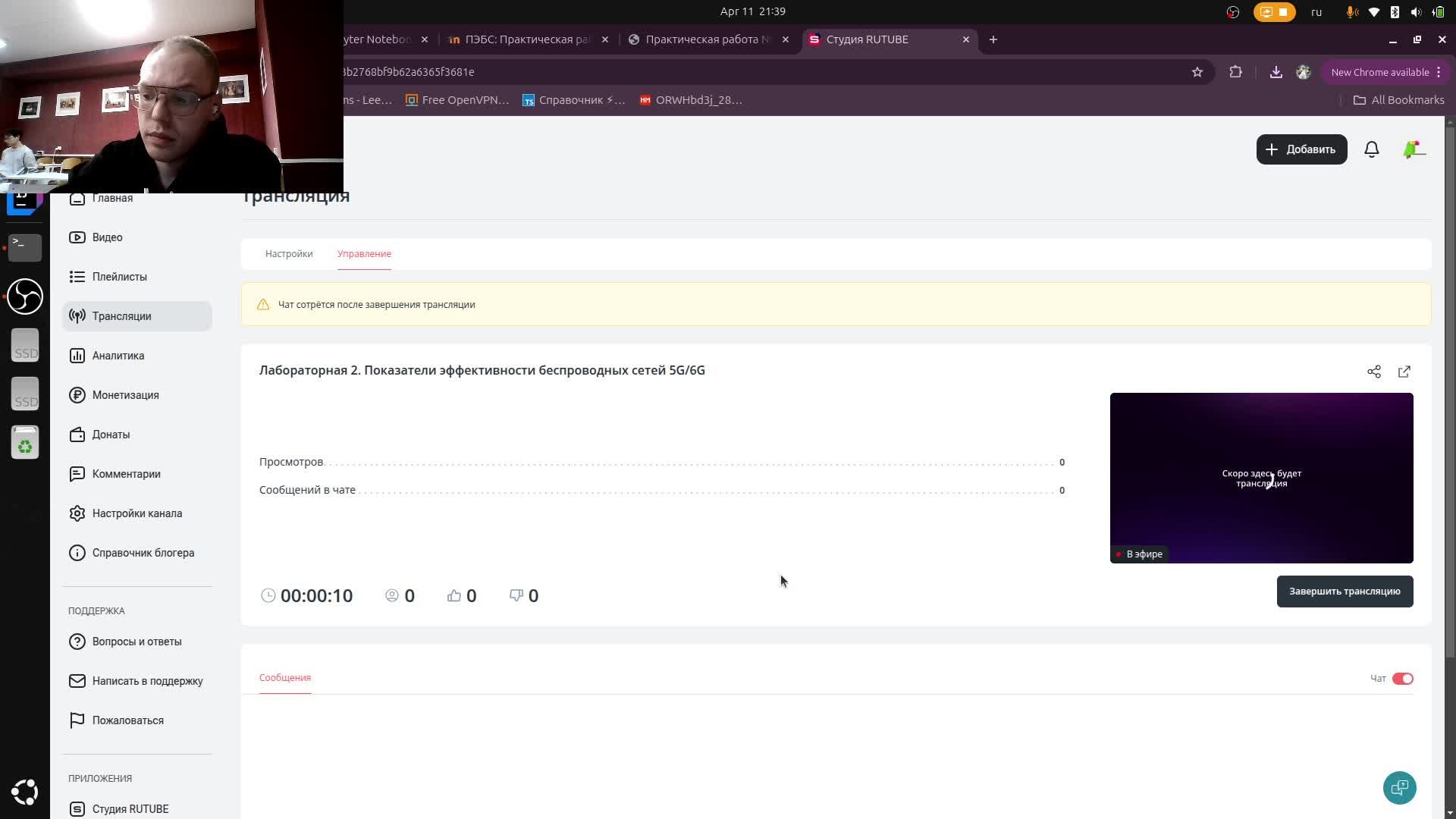
Task: Open notifications bell icon
Action: pyautogui.click(x=1371, y=149)
